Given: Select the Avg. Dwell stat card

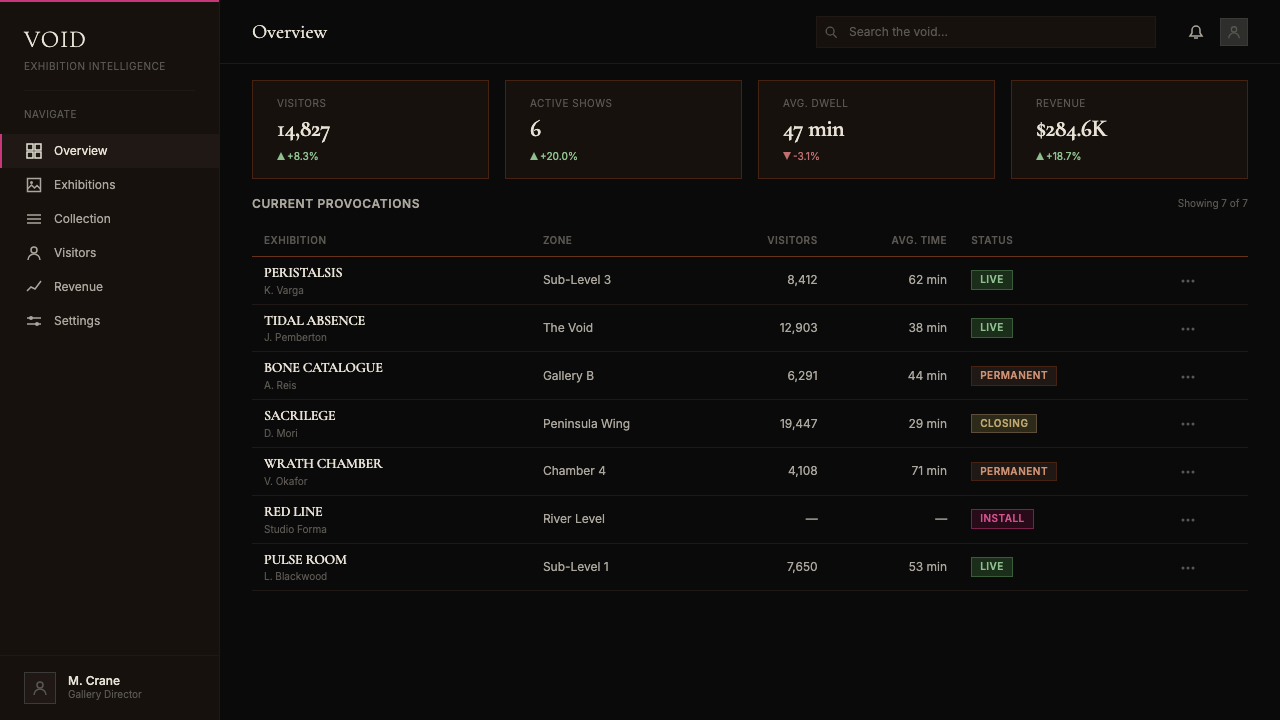Looking at the screenshot, I should pos(876,130).
